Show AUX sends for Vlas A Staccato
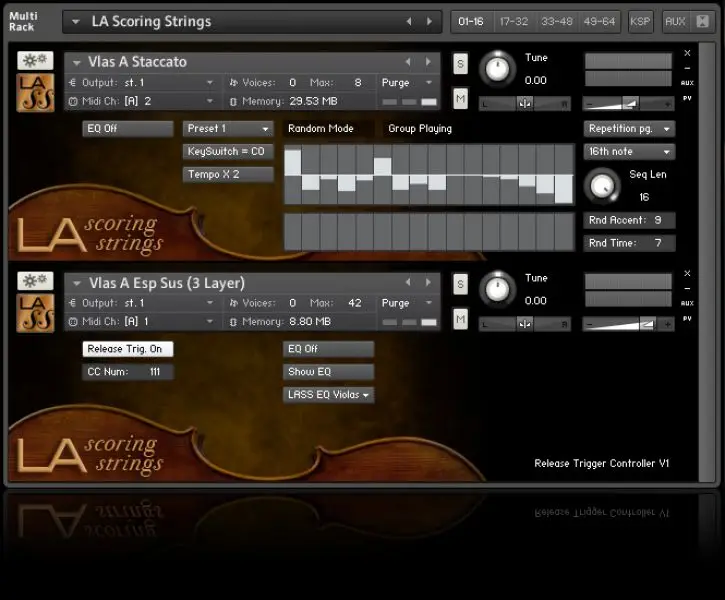 [x=688, y=83]
